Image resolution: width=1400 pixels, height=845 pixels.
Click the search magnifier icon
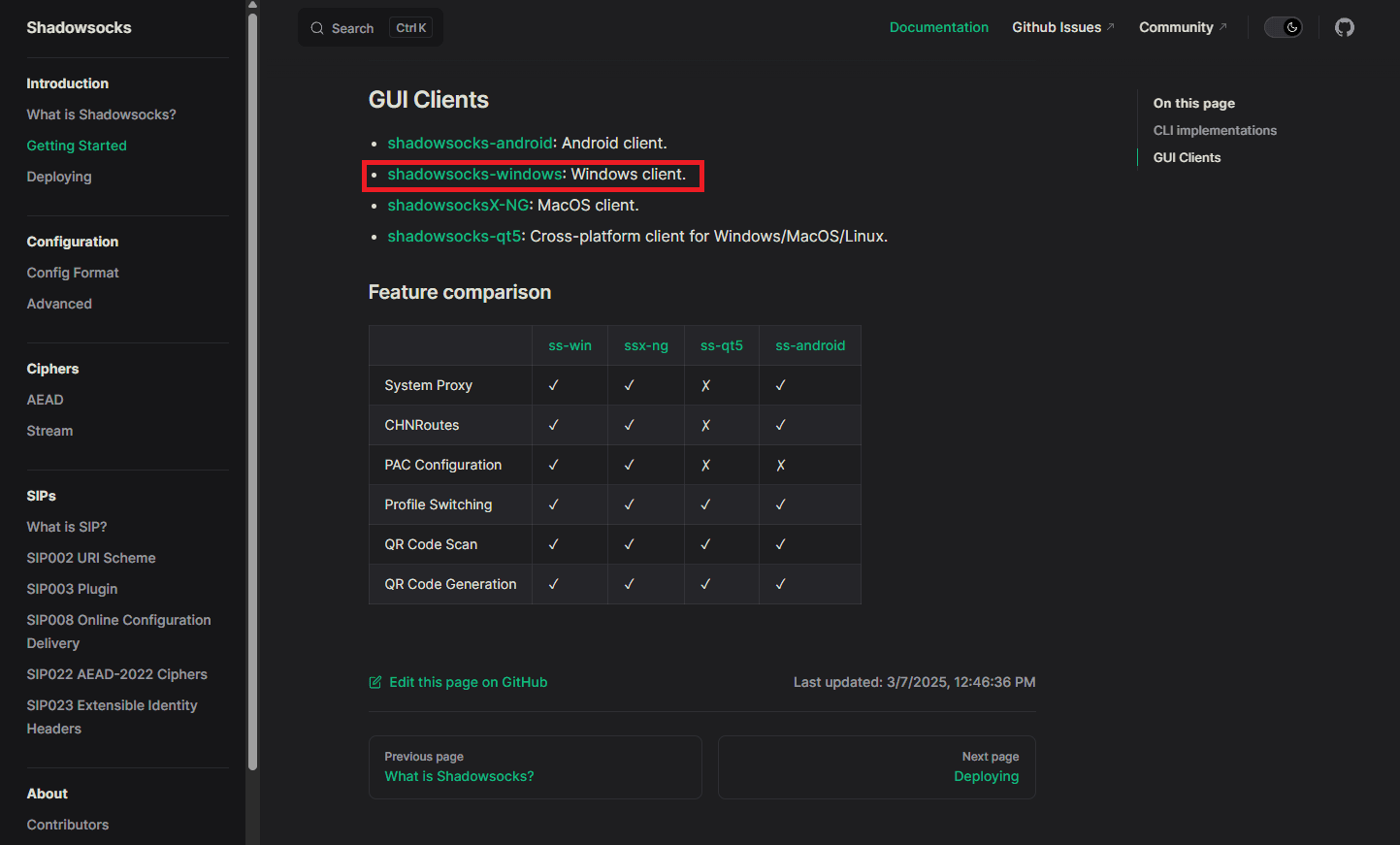tap(317, 28)
